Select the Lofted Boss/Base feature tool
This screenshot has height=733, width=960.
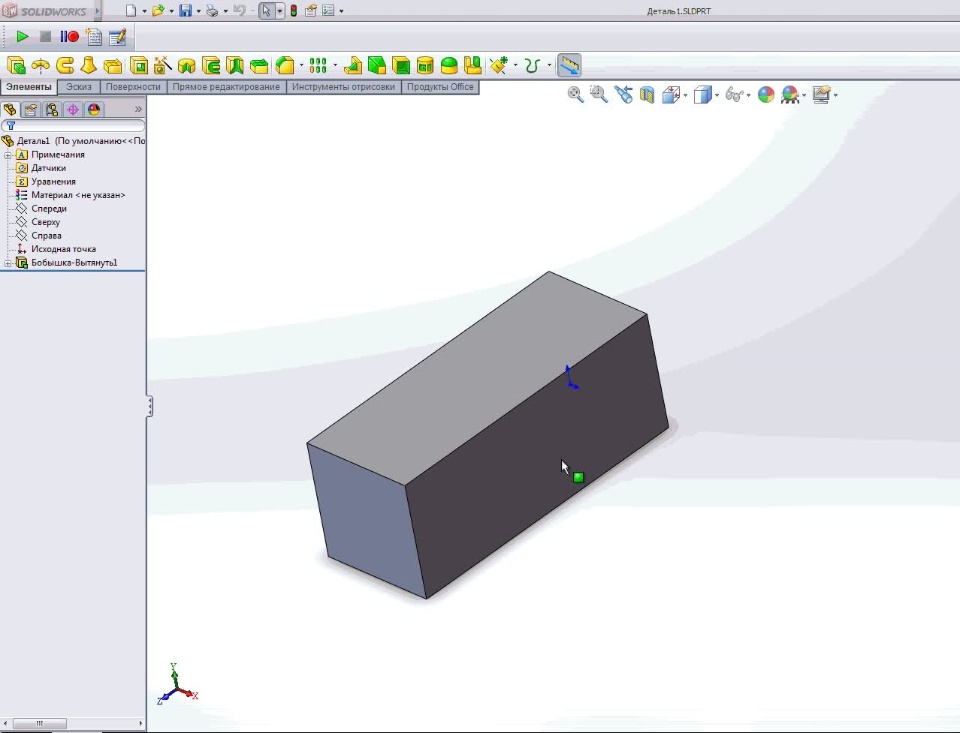point(89,65)
